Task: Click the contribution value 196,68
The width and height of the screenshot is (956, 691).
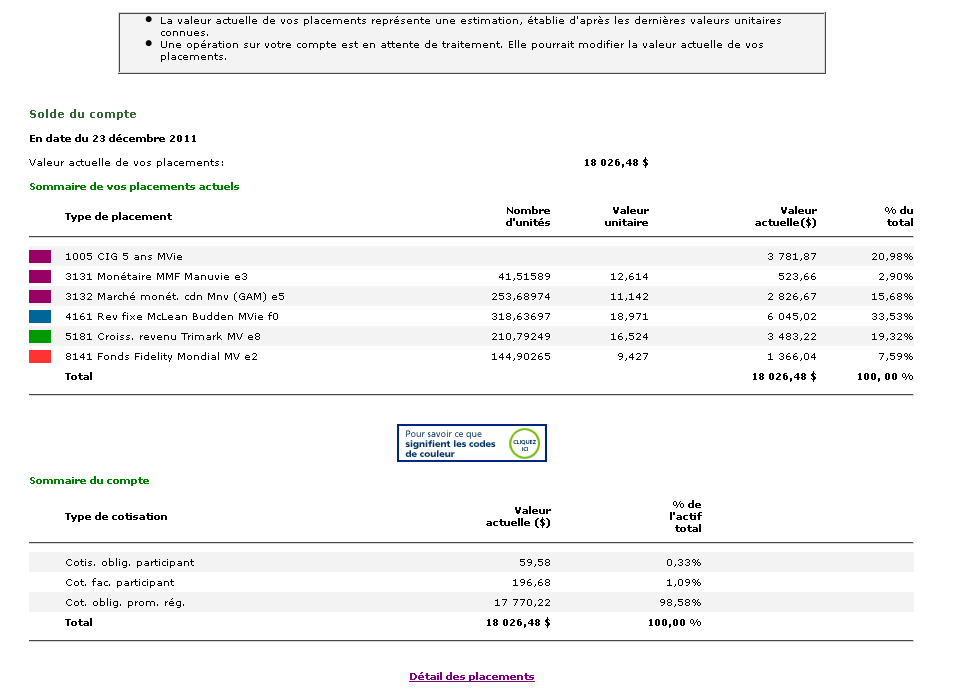Action: click(x=531, y=583)
